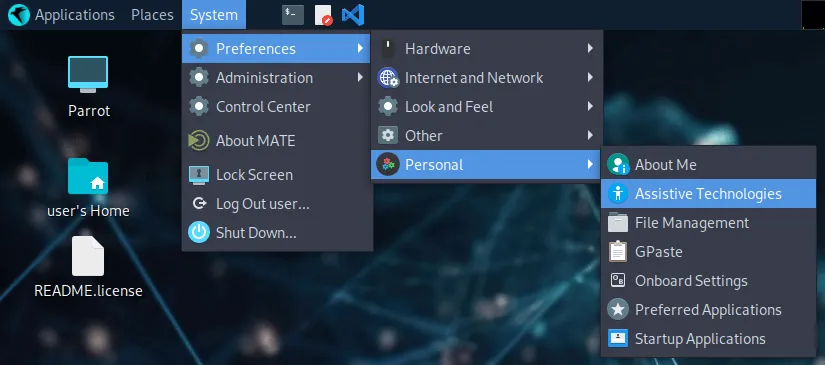The image size is (825, 365).
Task: Click the File Management folder icon
Action: coord(618,222)
